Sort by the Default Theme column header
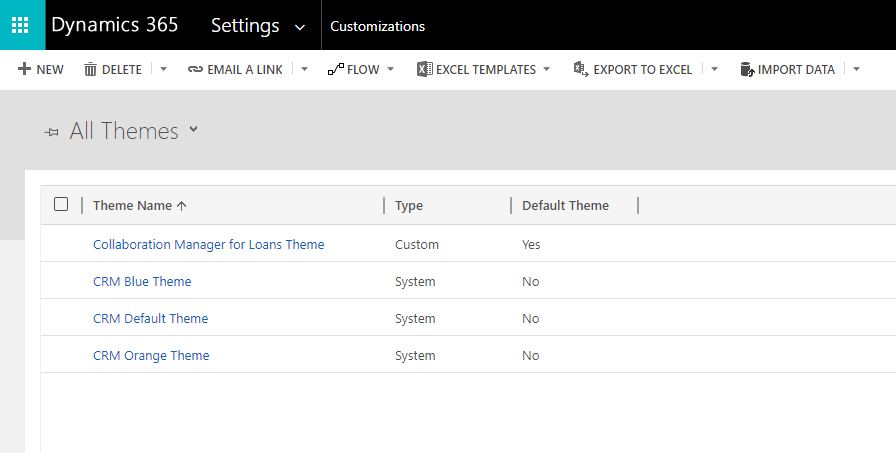The height and width of the screenshot is (453, 896). 565,206
